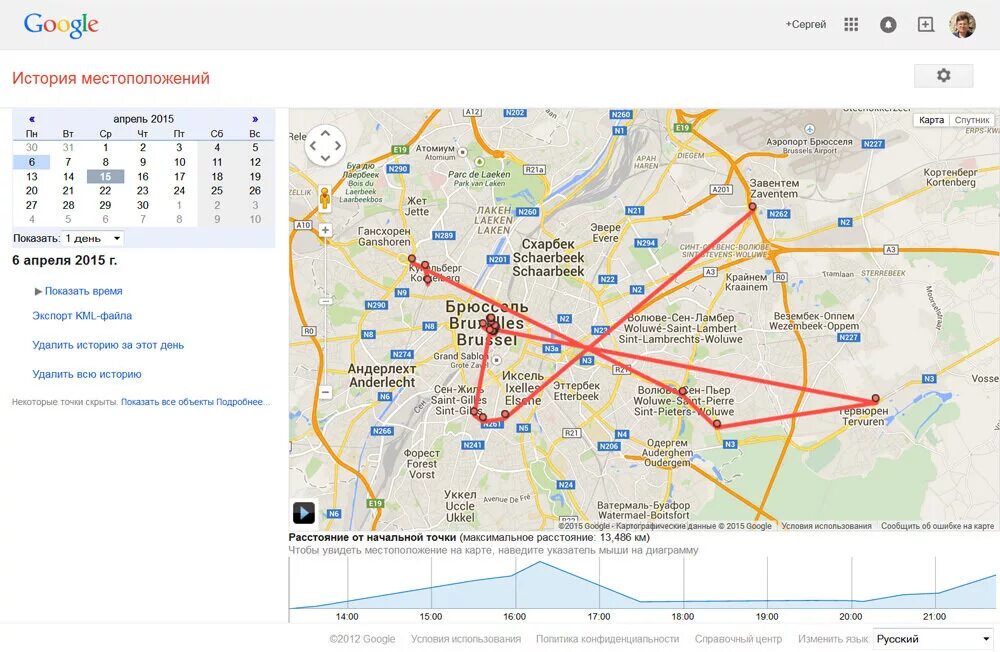Open the account profile photo
The image size is (1000, 652).
coord(962,25)
